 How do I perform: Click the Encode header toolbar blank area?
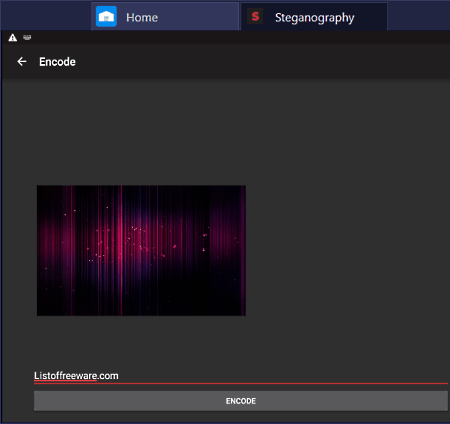(260, 62)
